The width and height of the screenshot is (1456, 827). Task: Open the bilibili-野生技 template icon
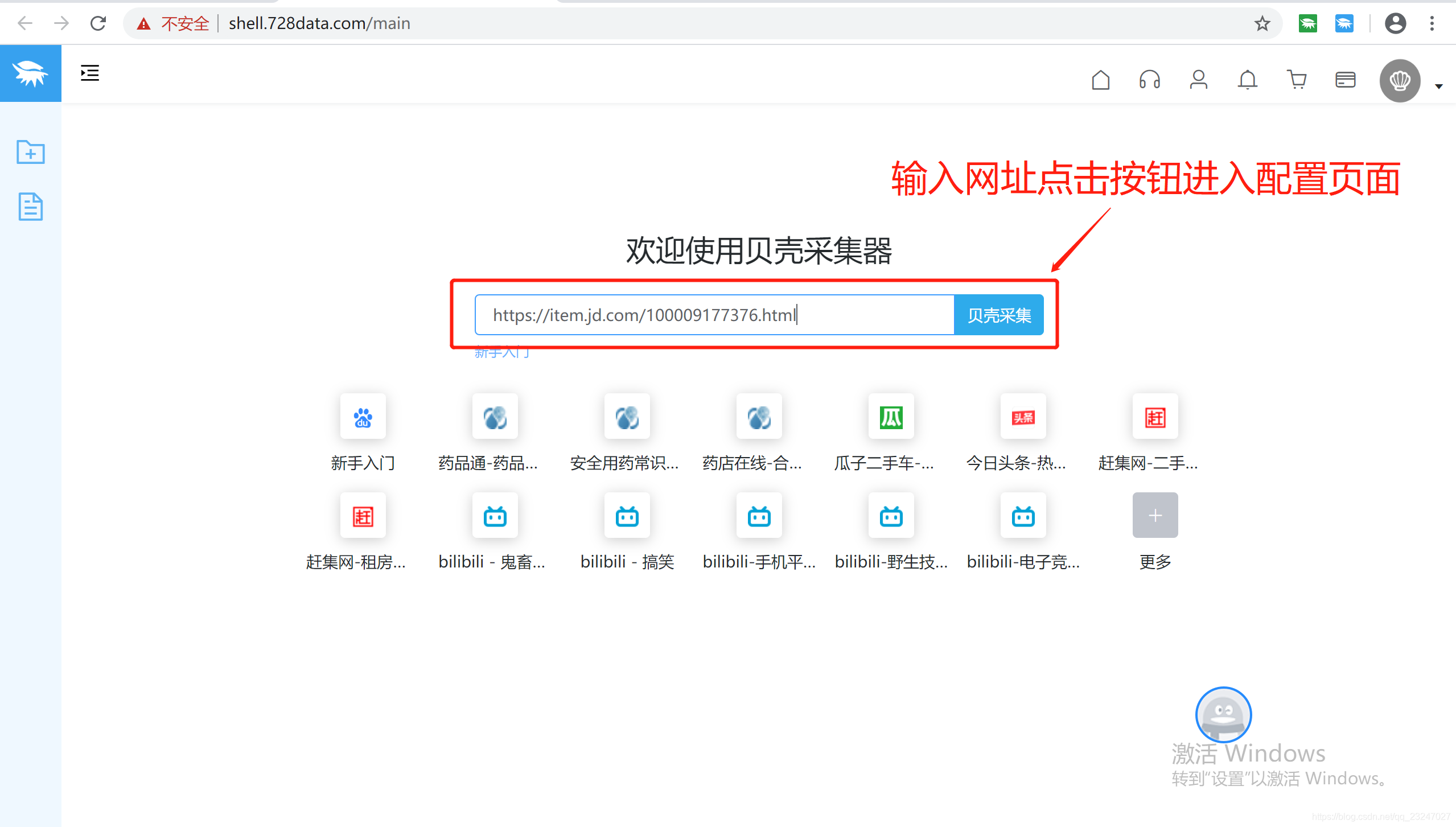pos(891,516)
